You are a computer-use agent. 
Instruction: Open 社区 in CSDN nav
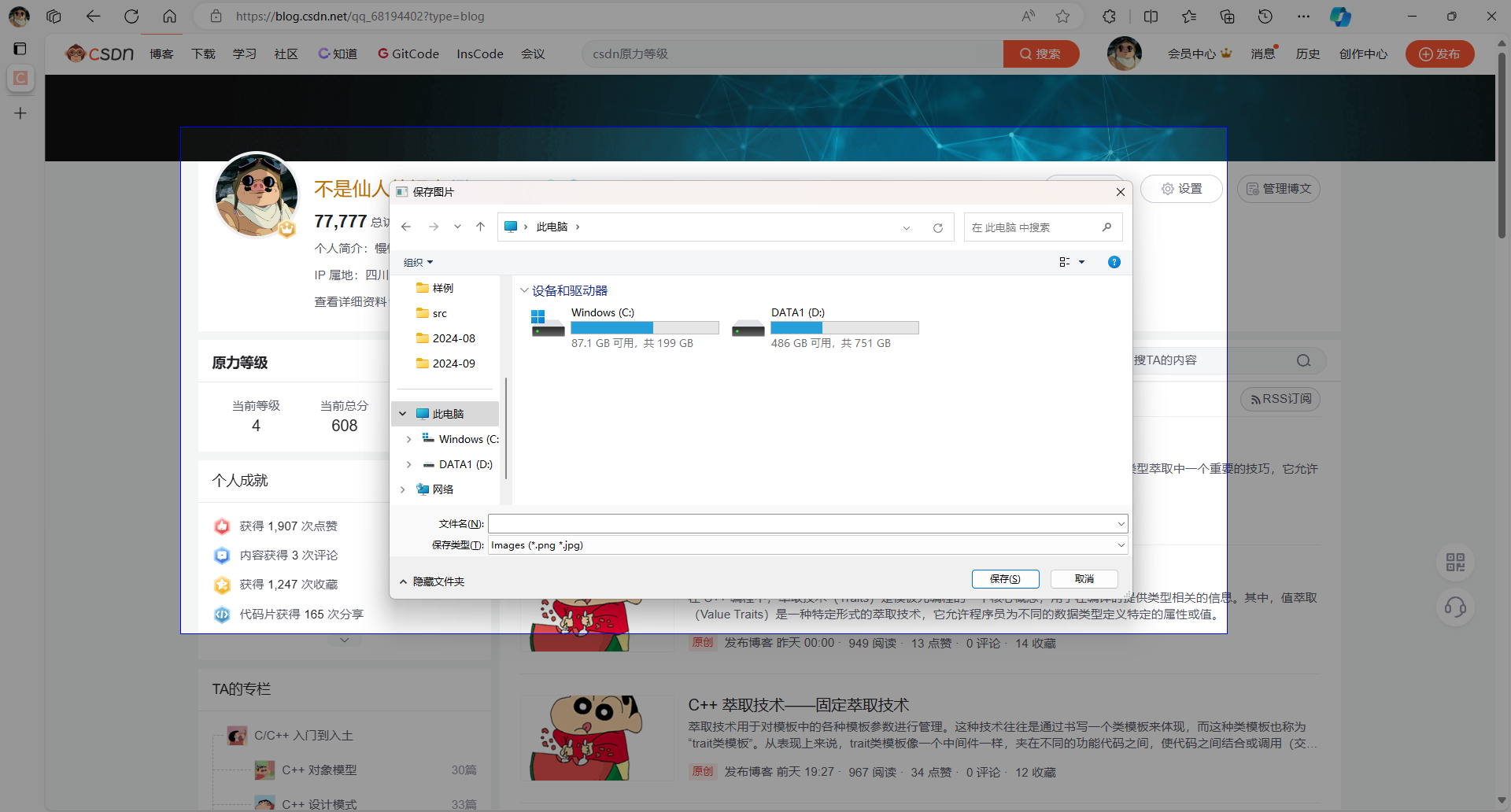click(x=286, y=54)
